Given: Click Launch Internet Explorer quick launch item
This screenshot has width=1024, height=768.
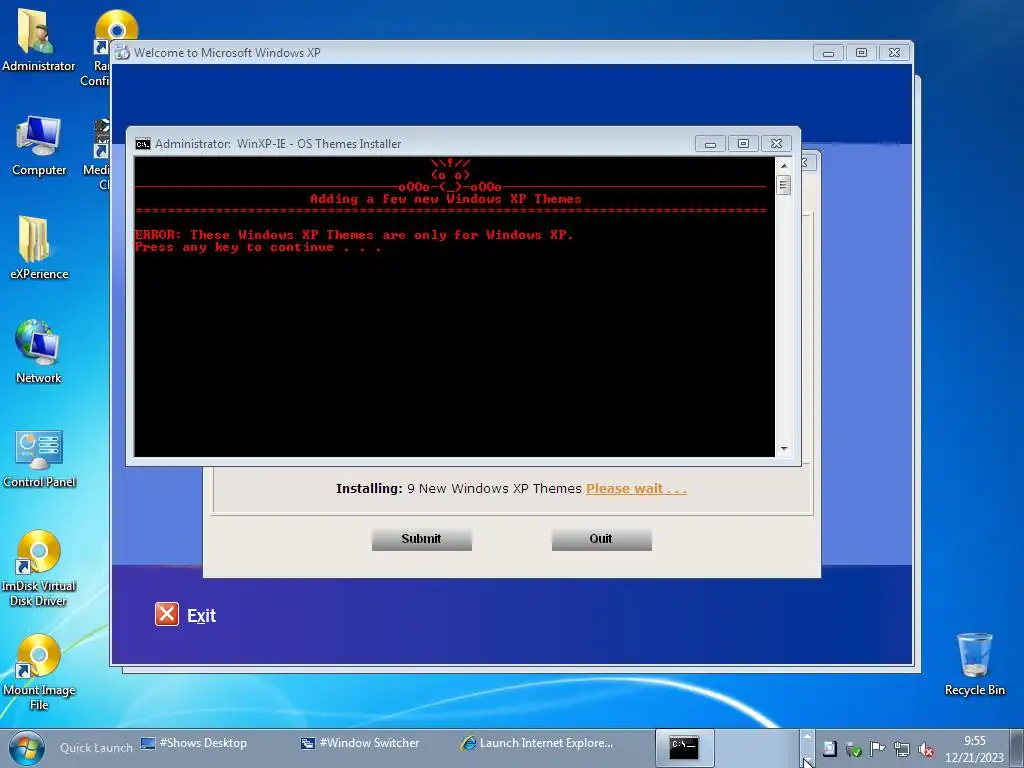Looking at the screenshot, I should click(537, 743).
